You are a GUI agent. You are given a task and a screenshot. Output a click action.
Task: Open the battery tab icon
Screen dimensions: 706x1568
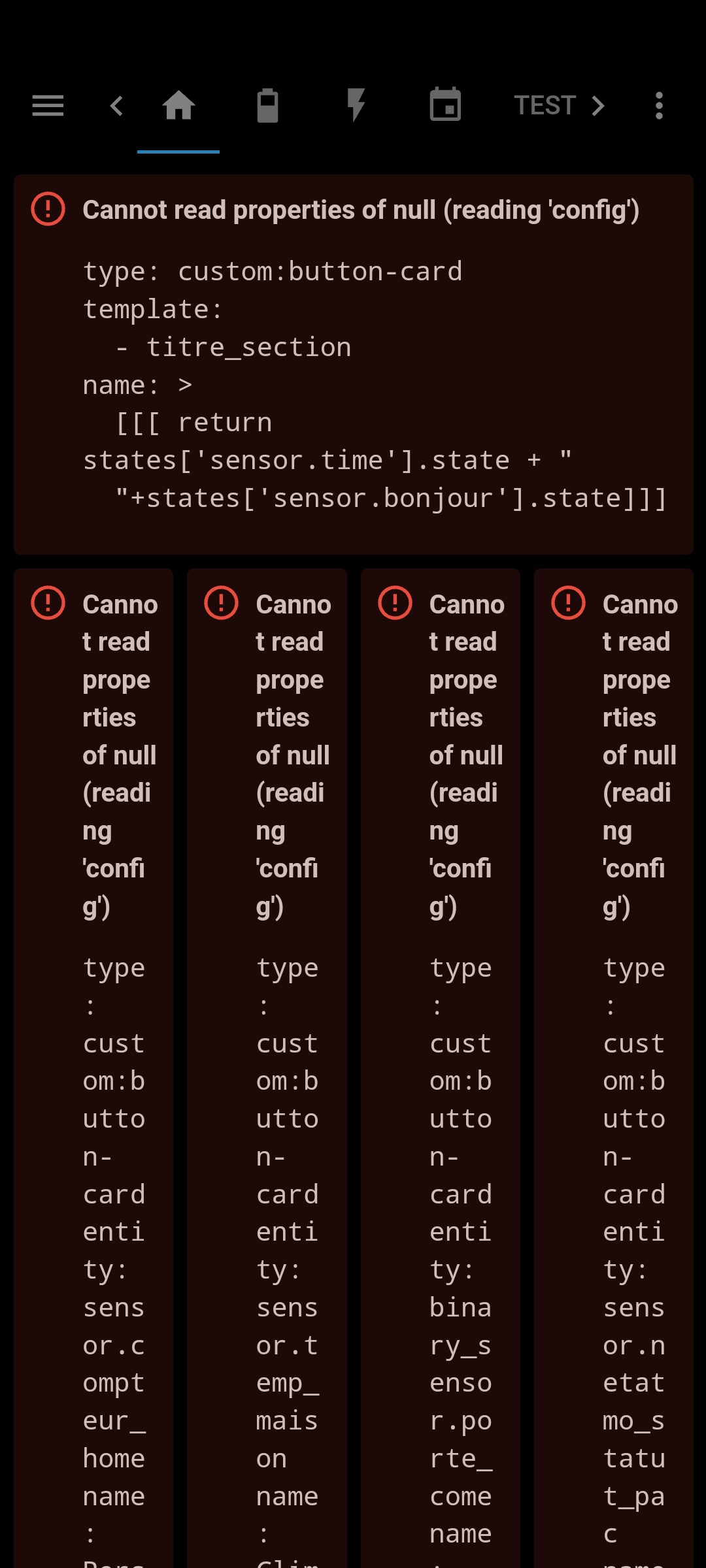[x=267, y=105]
